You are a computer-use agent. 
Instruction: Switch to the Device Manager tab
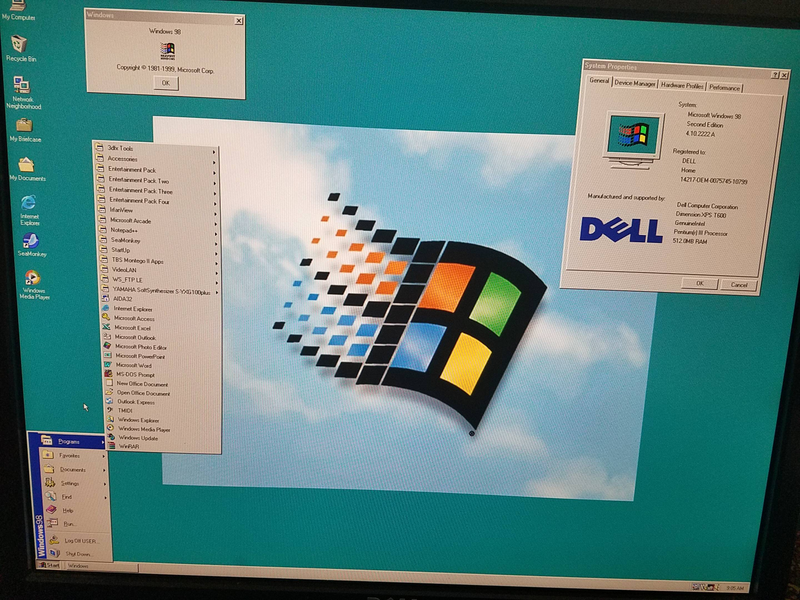point(635,83)
